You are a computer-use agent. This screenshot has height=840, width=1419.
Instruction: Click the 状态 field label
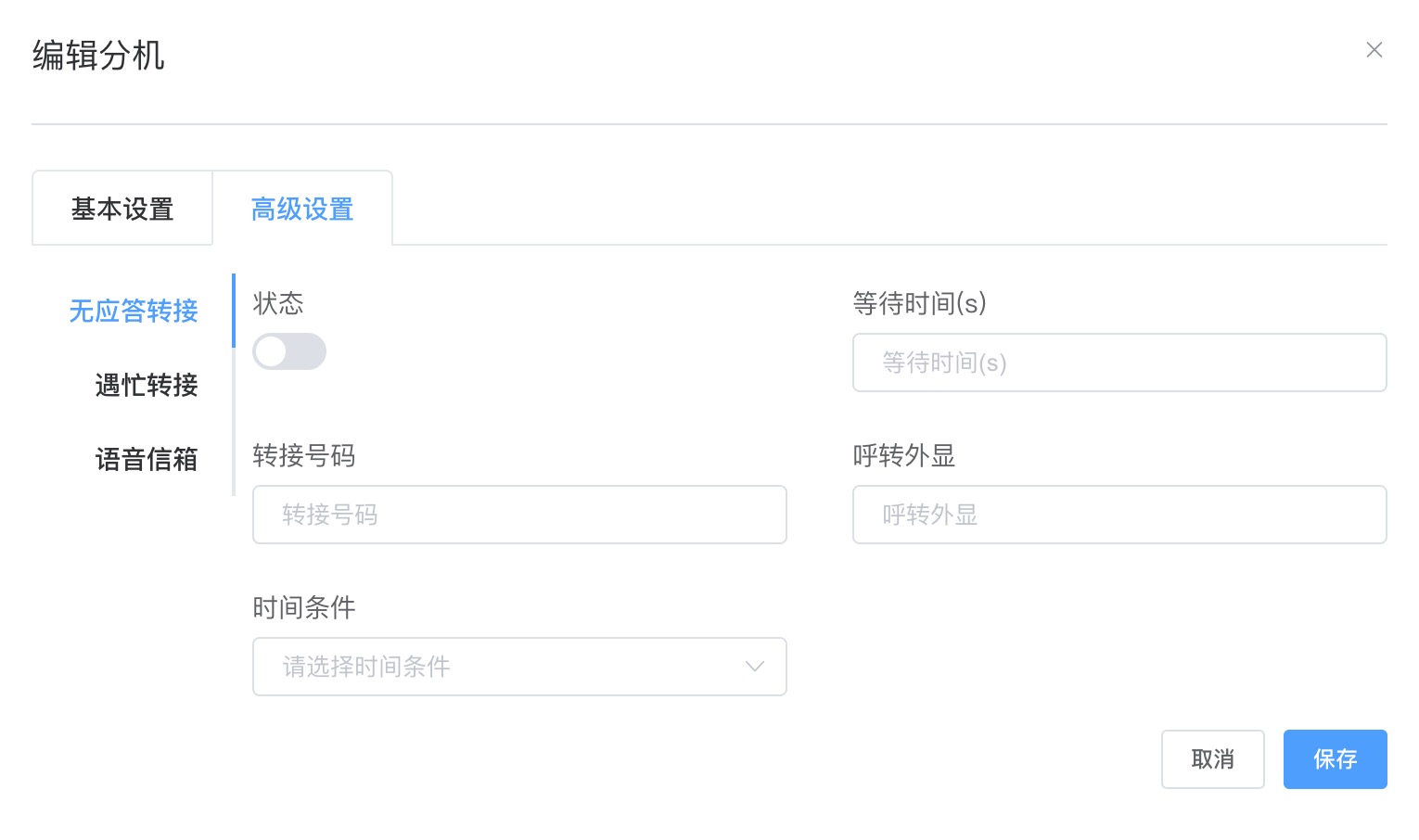[x=278, y=303]
